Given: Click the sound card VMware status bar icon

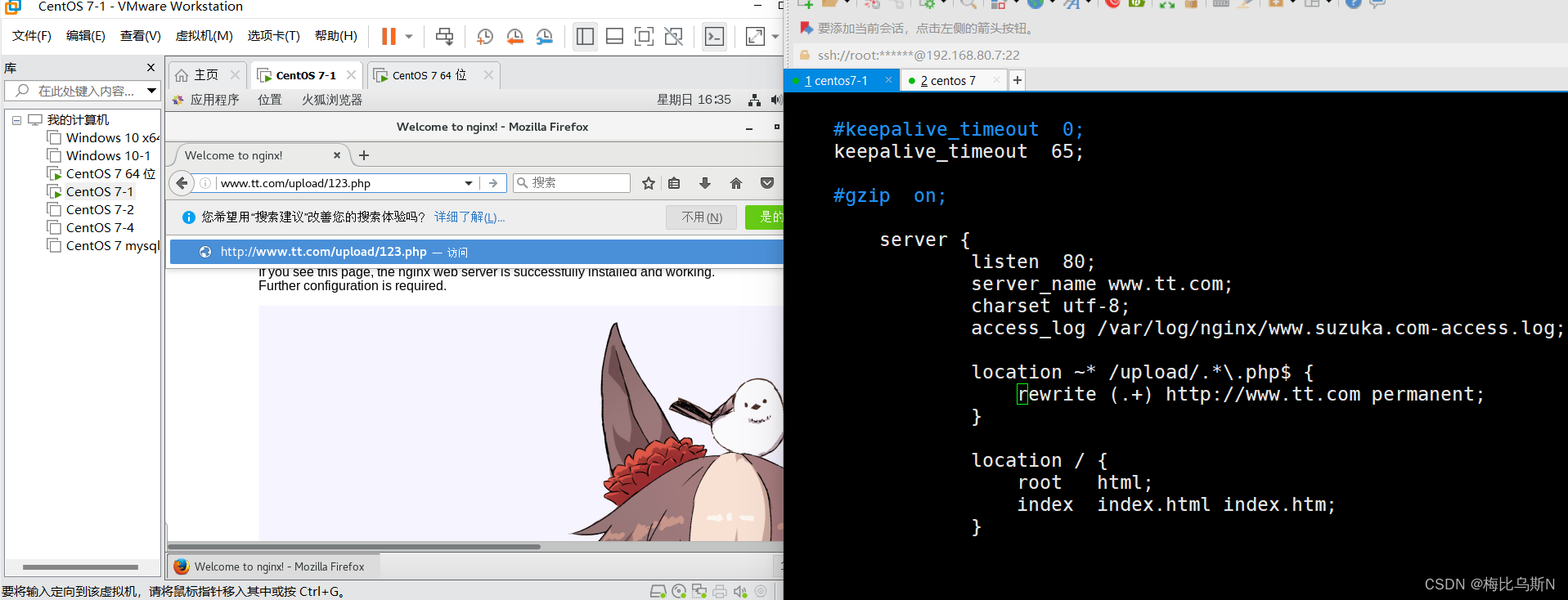Looking at the screenshot, I should pos(740,591).
